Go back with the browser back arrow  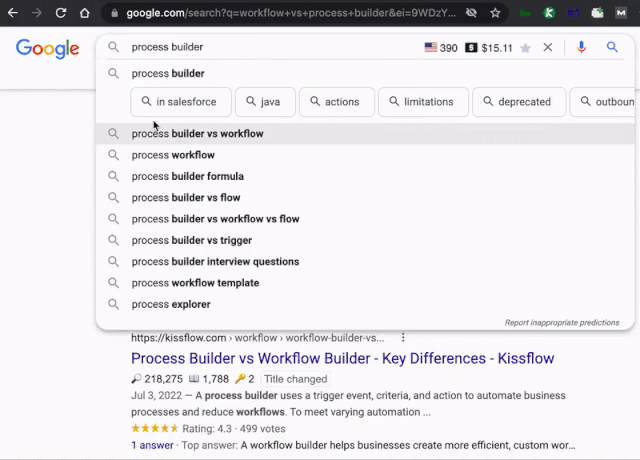point(13,13)
